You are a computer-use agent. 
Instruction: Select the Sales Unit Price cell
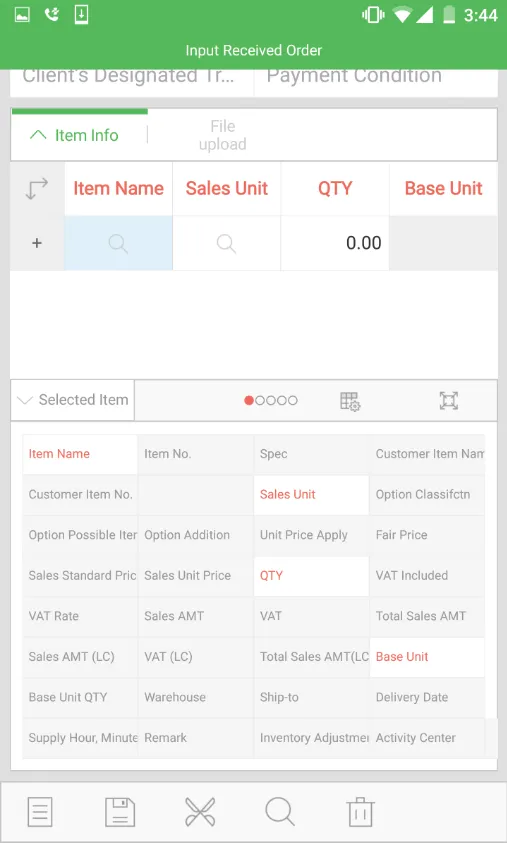coord(196,576)
